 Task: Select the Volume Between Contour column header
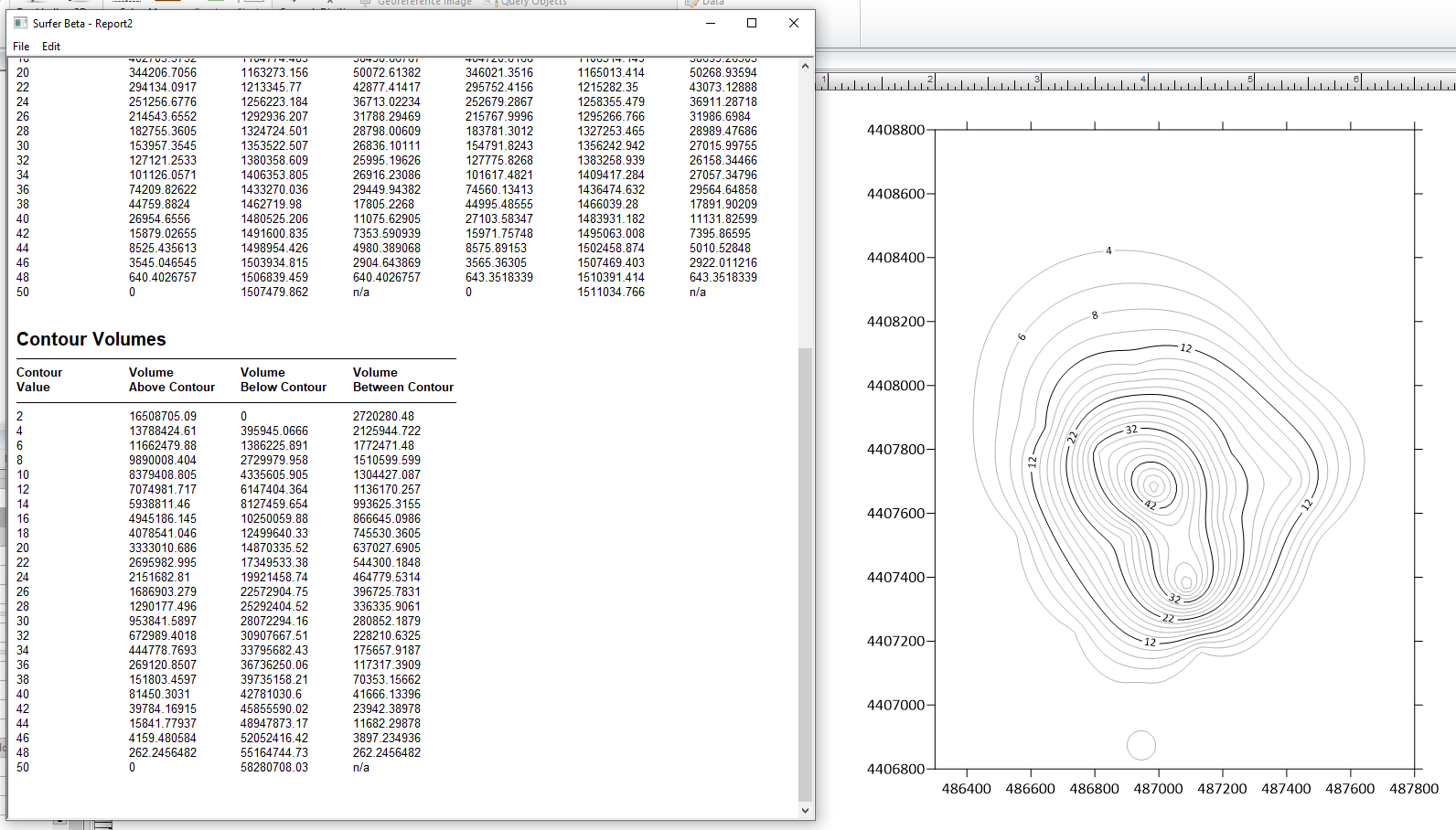(x=403, y=379)
